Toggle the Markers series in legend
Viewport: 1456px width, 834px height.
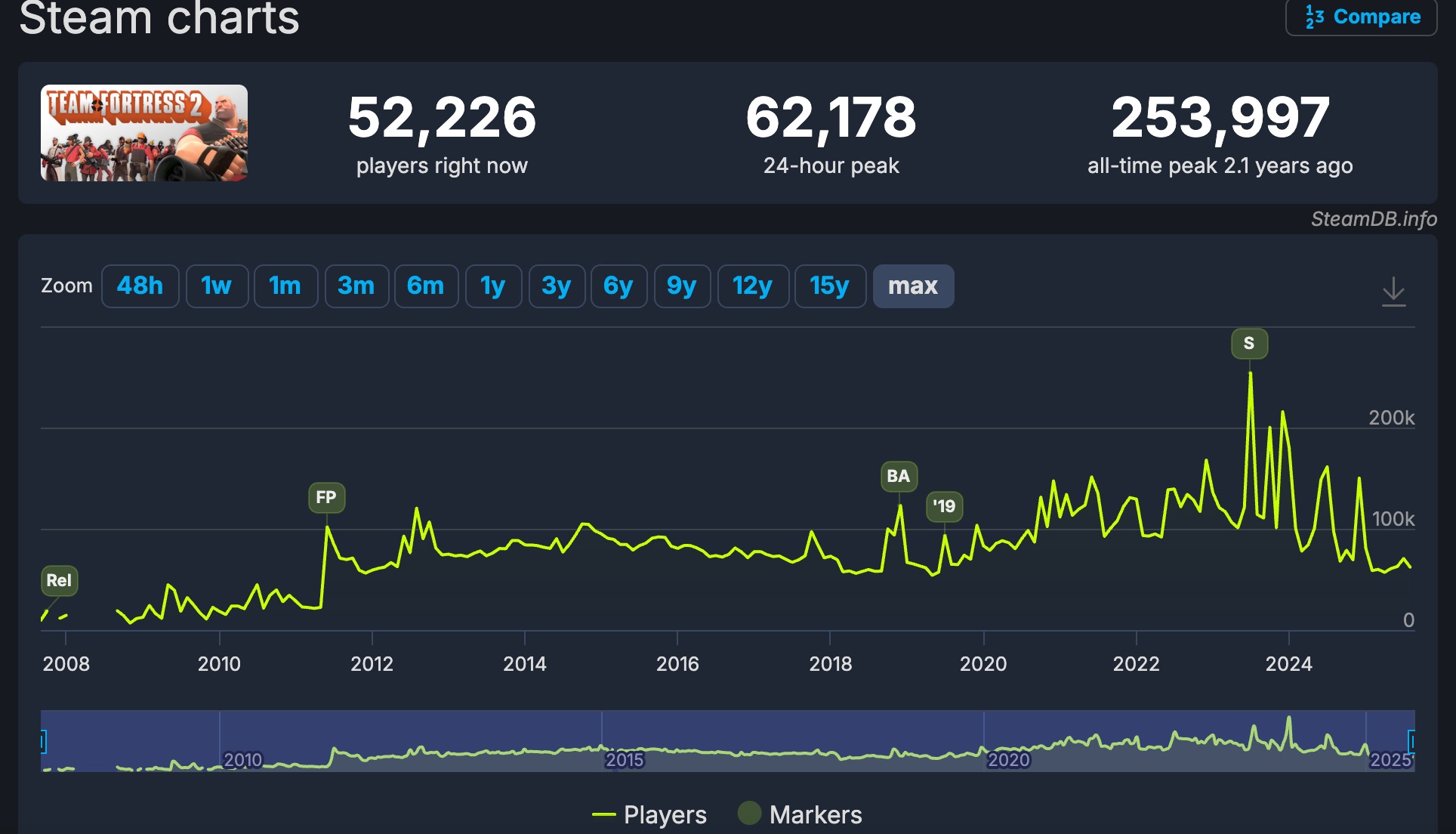pos(800,814)
